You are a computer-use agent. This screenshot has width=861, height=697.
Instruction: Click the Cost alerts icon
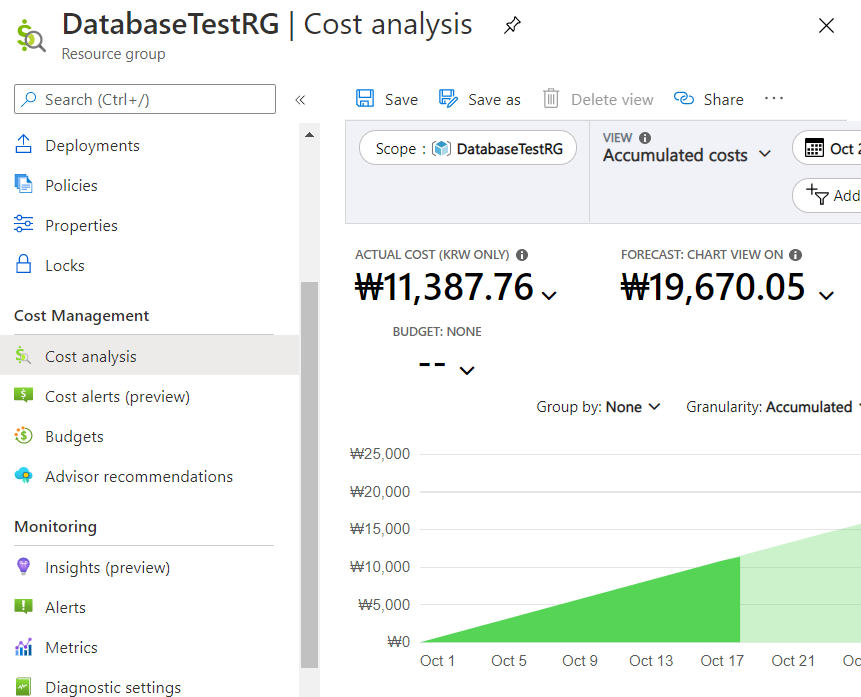(23, 395)
